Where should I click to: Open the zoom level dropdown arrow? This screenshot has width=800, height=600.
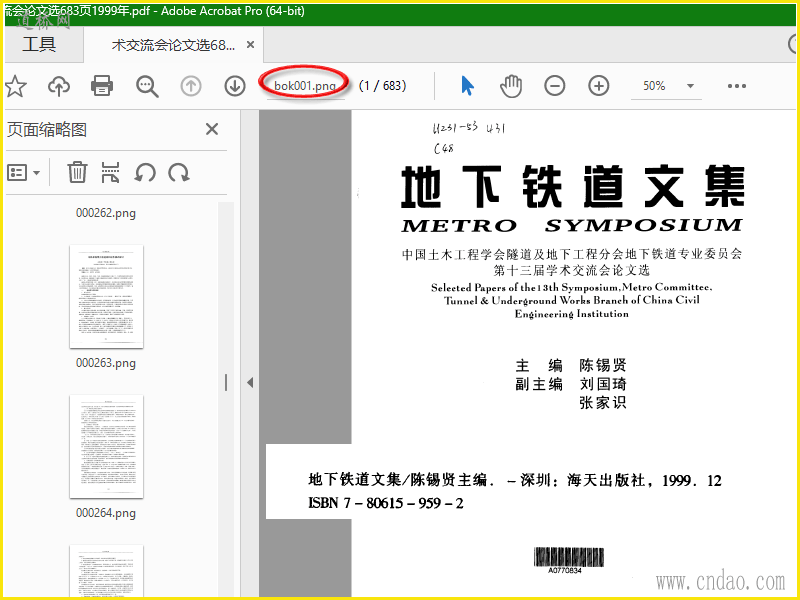690,86
